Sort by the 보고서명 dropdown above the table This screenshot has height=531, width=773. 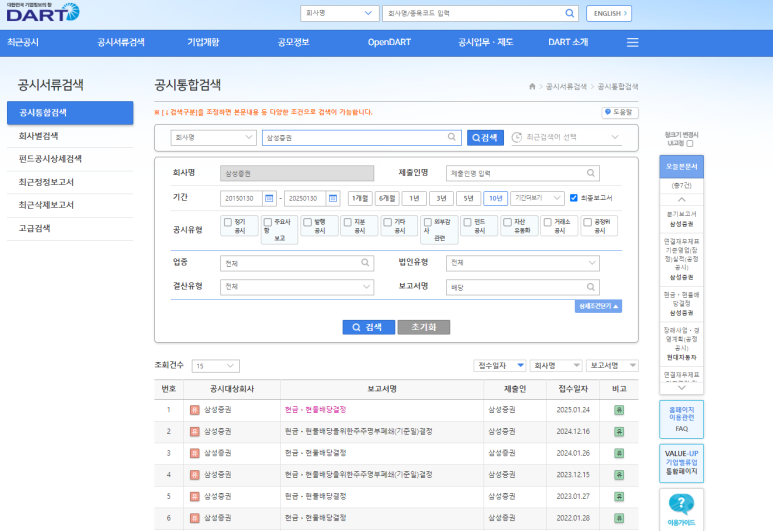pos(612,365)
